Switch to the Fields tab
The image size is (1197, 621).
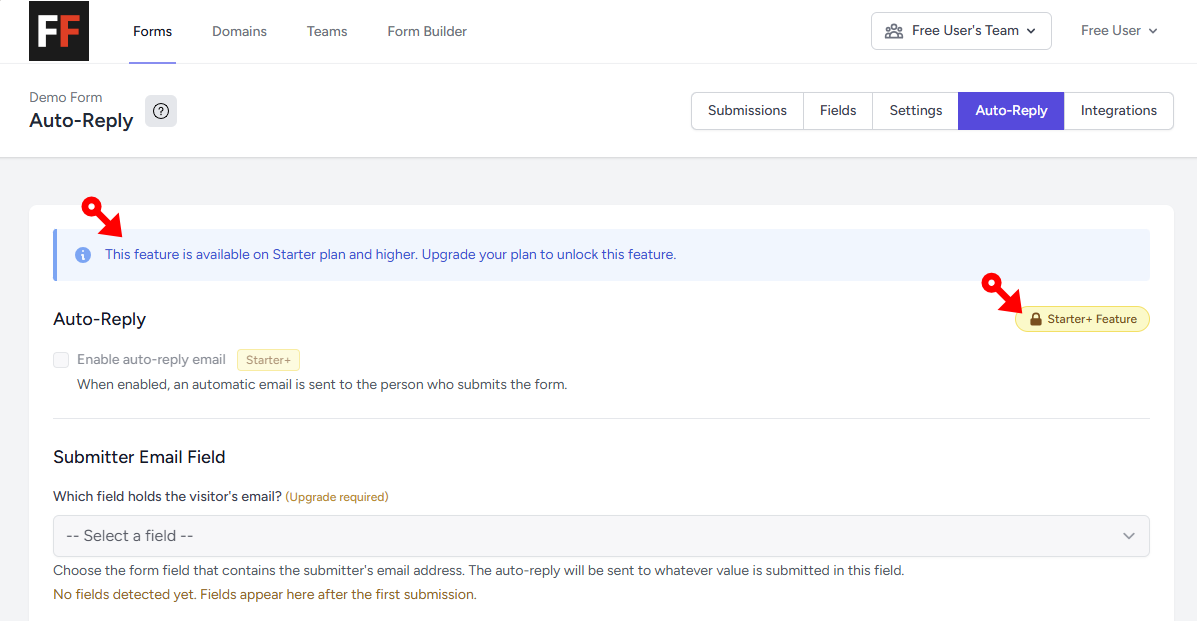point(838,111)
